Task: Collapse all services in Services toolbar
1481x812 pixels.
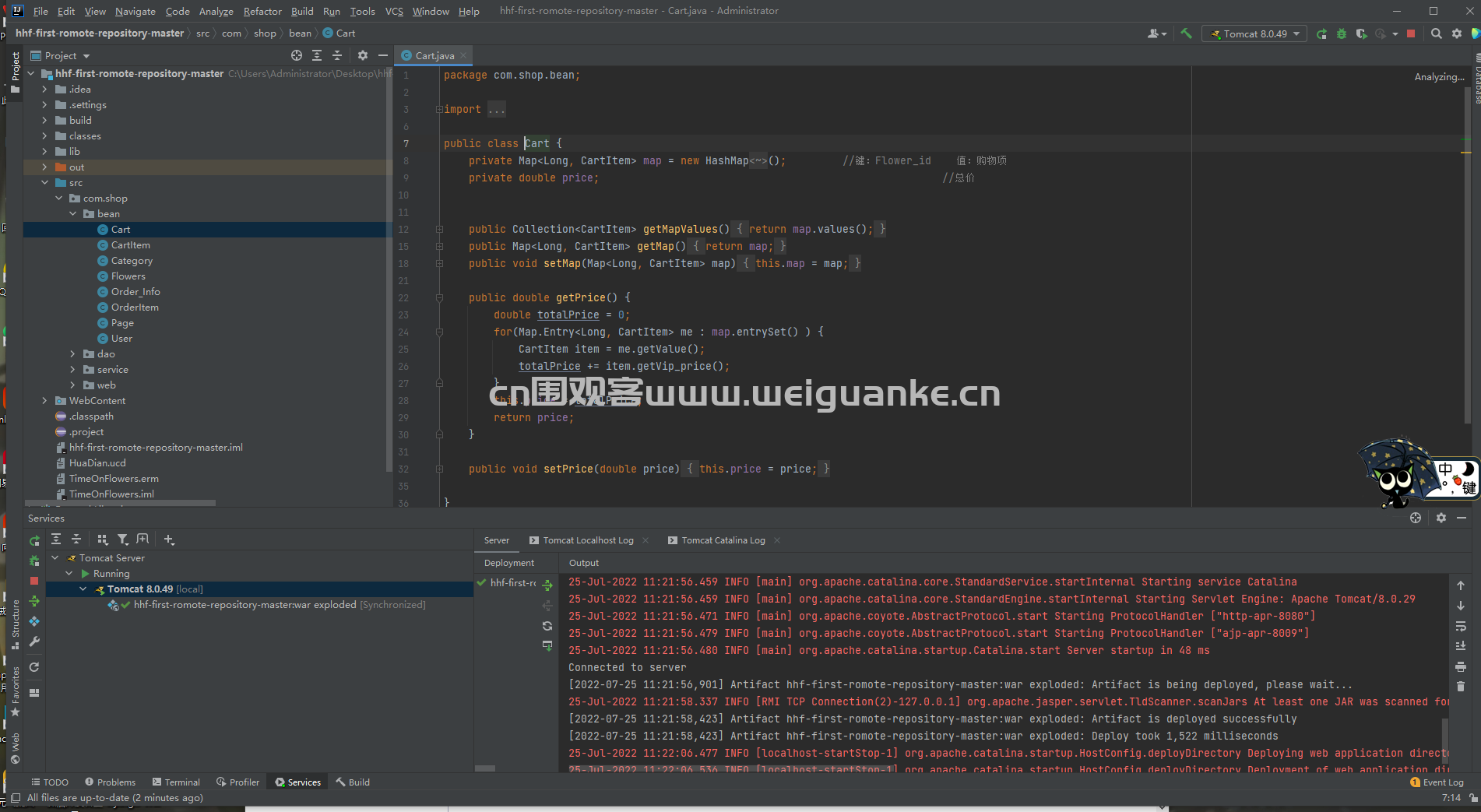Action: [x=76, y=539]
